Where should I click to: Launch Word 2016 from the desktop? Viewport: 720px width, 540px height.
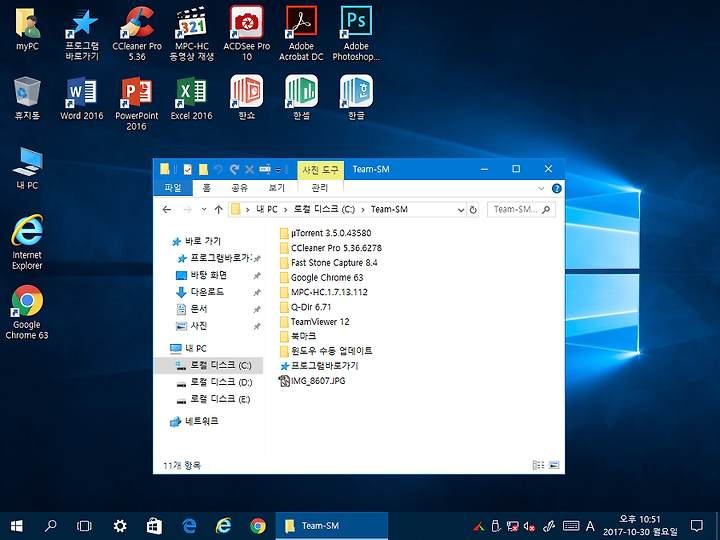pos(82,99)
